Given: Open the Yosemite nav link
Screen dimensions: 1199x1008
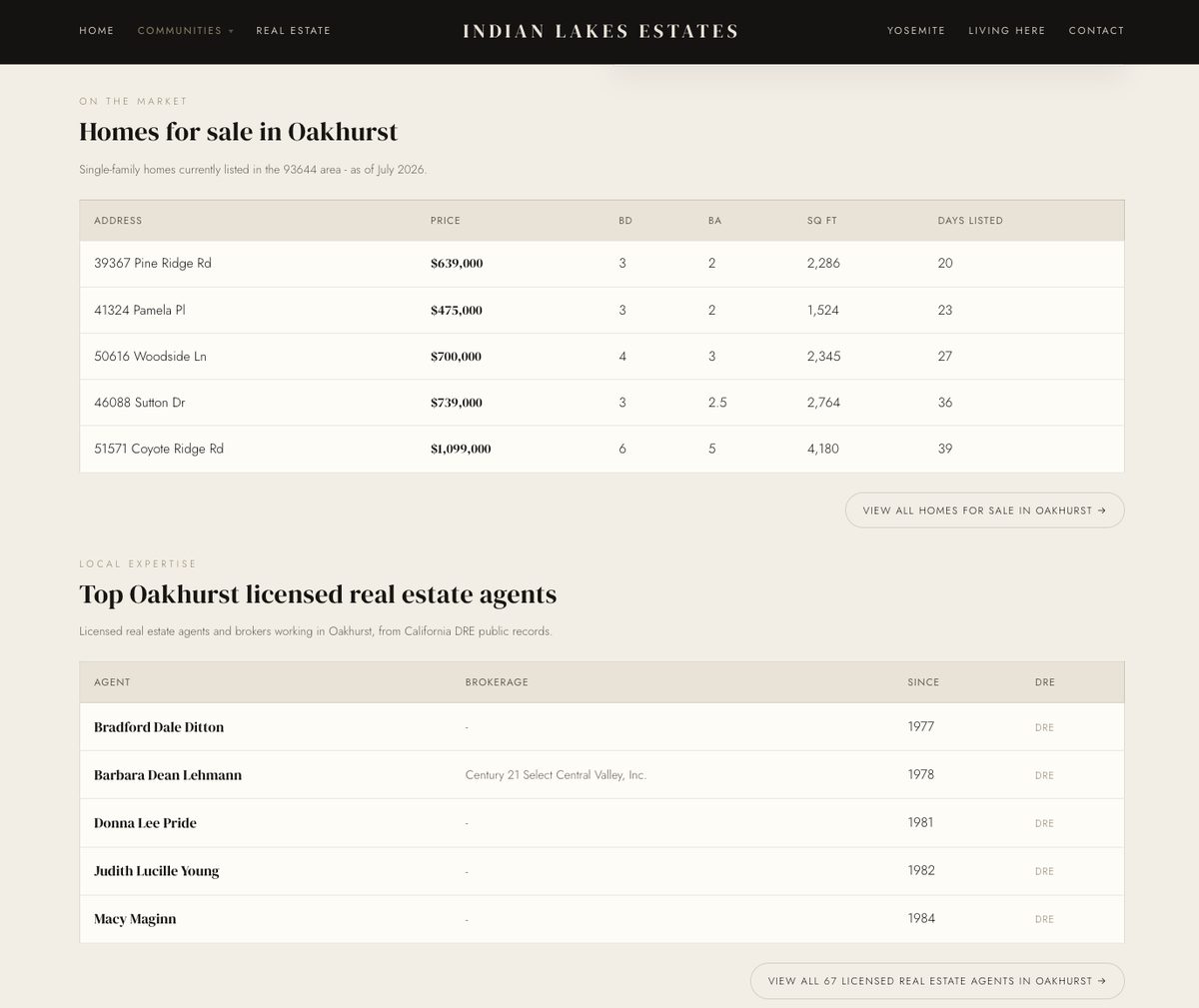Looking at the screenshot, I should [x=916, y=31].
